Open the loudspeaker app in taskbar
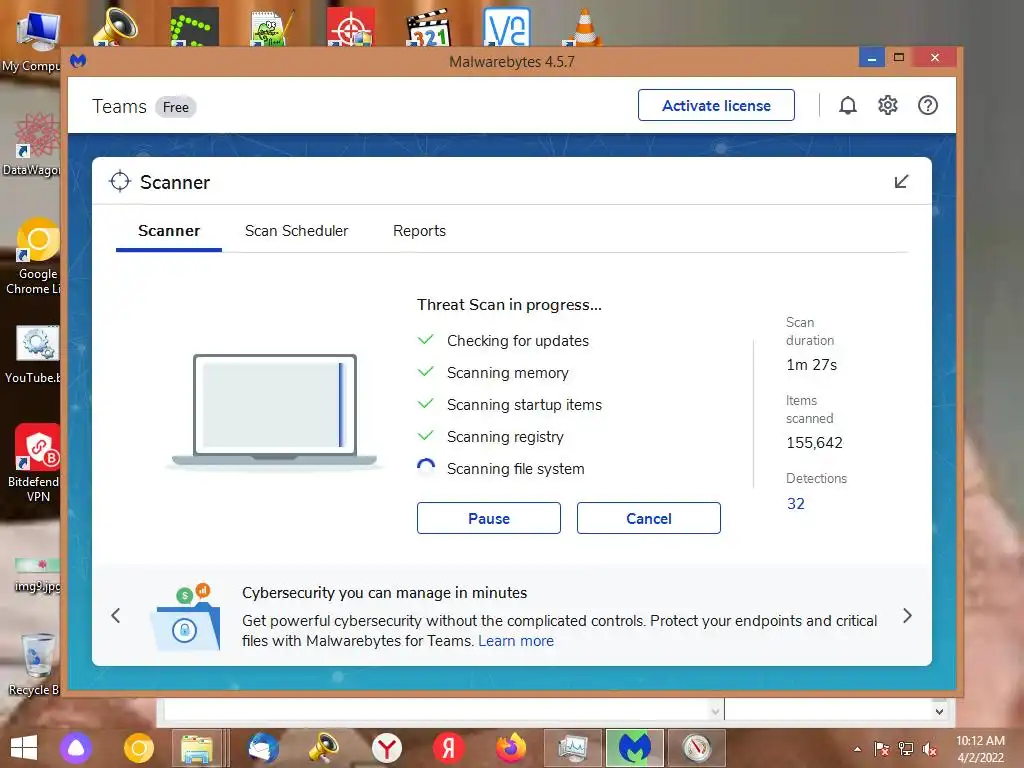Image resolution: width=1024 pixels, height=768 pixels. pyautogui.click(x=324, y=748)
